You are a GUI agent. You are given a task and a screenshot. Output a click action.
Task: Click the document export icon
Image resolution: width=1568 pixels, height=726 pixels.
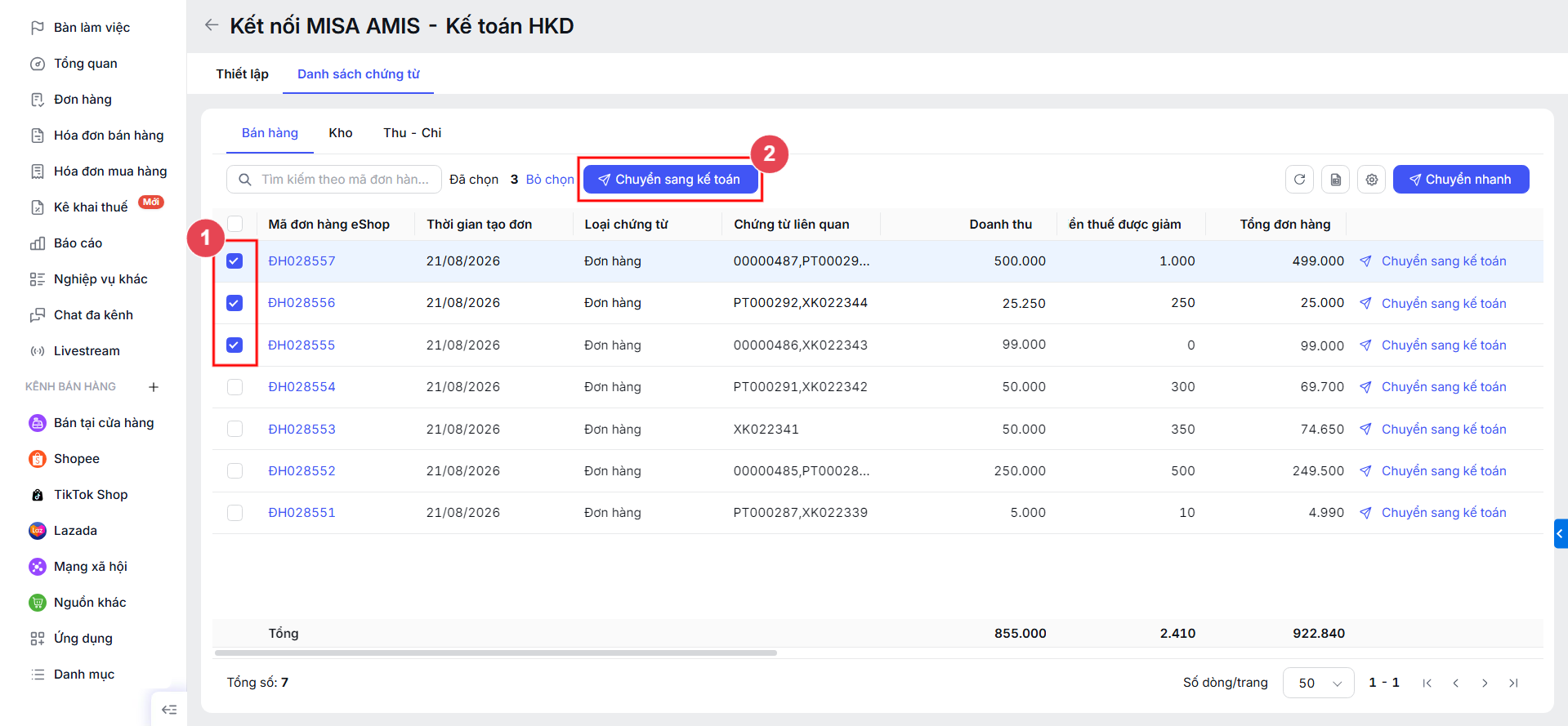(1335, 179)
